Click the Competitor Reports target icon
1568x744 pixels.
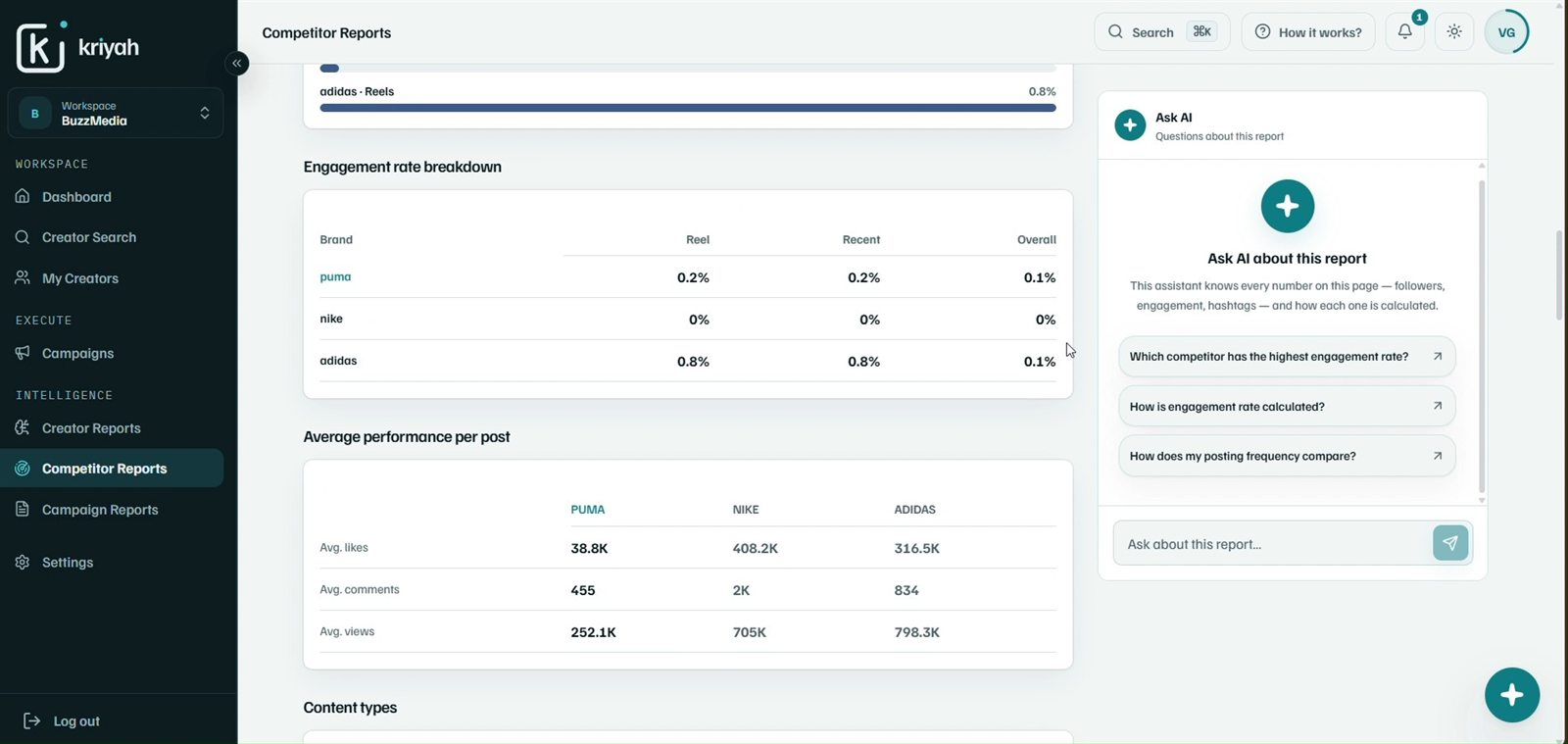(x=23, y=469)
